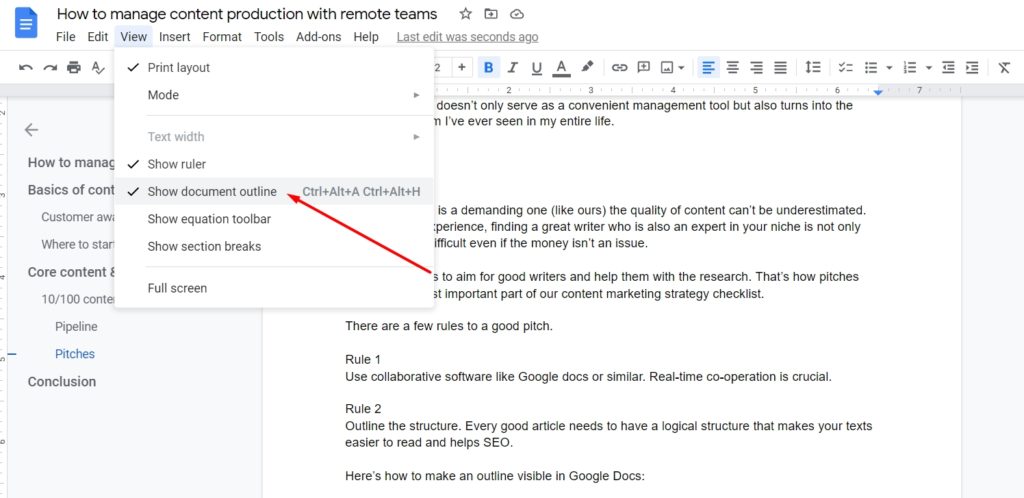
Task: Go to 'Customer awa' outline item
Action: (78, 217)
